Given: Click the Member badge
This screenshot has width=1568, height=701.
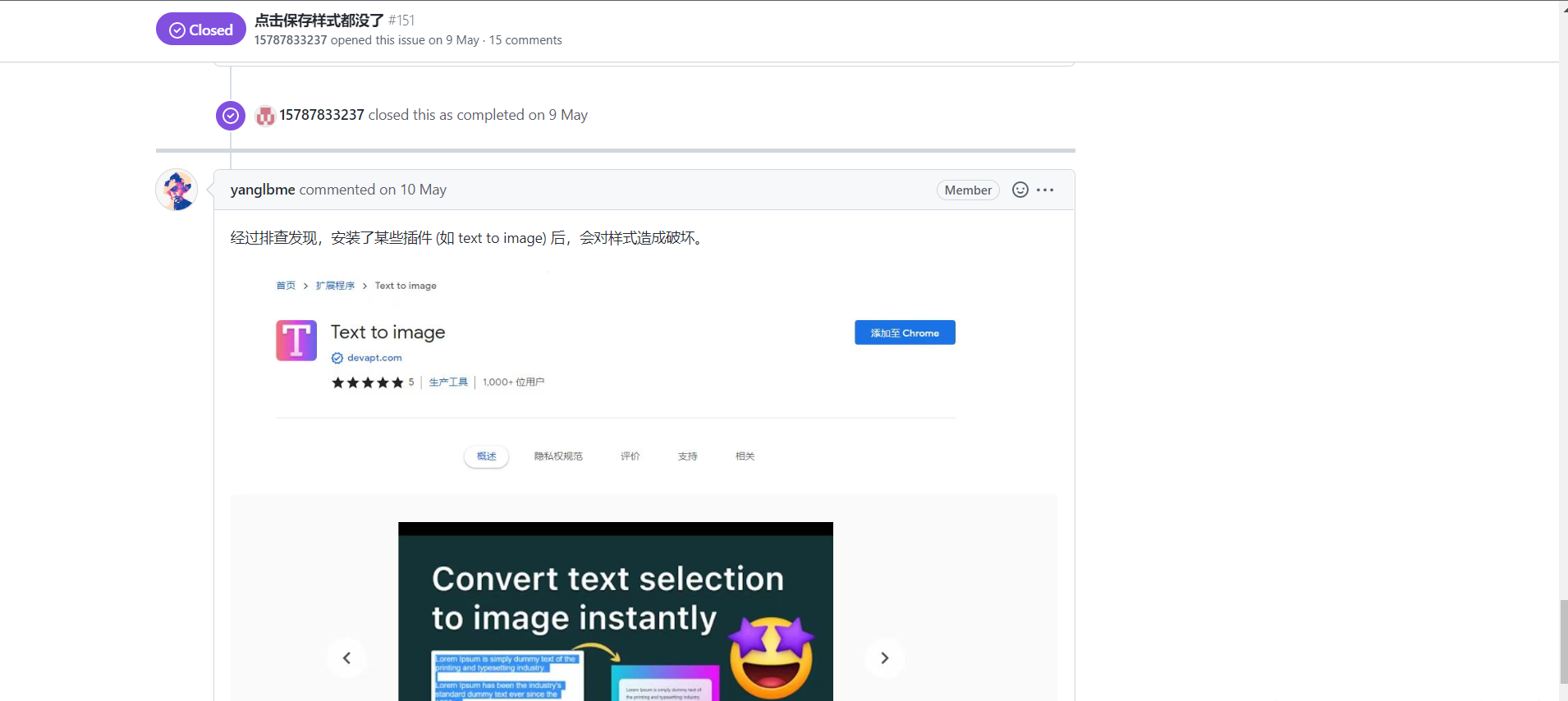Looking at the screenshot, I should click(968, 190).
